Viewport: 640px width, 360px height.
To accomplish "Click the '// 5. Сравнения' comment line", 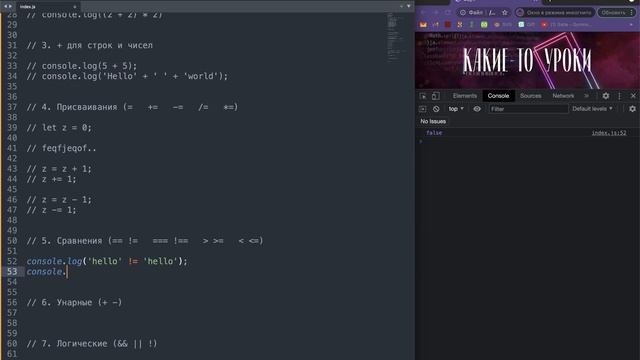I will point(145,241).
